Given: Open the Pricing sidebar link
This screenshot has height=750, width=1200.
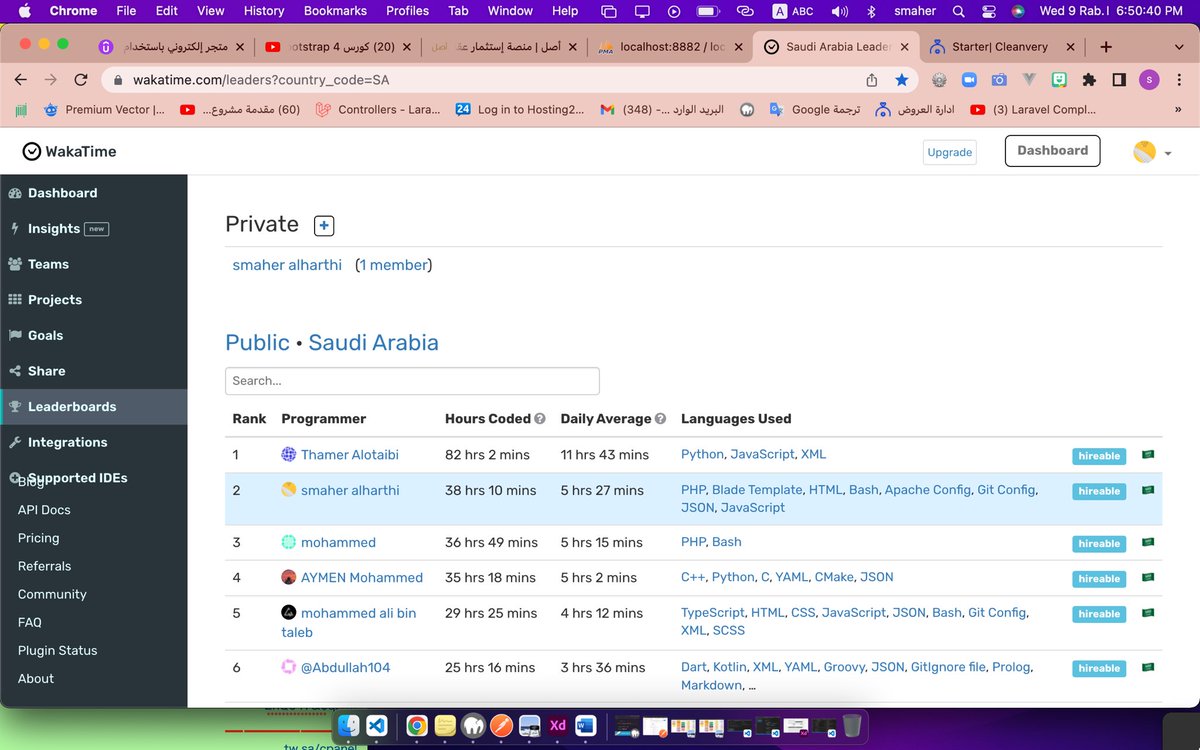Looking at the screenshot, I should (x=39, y=538).
